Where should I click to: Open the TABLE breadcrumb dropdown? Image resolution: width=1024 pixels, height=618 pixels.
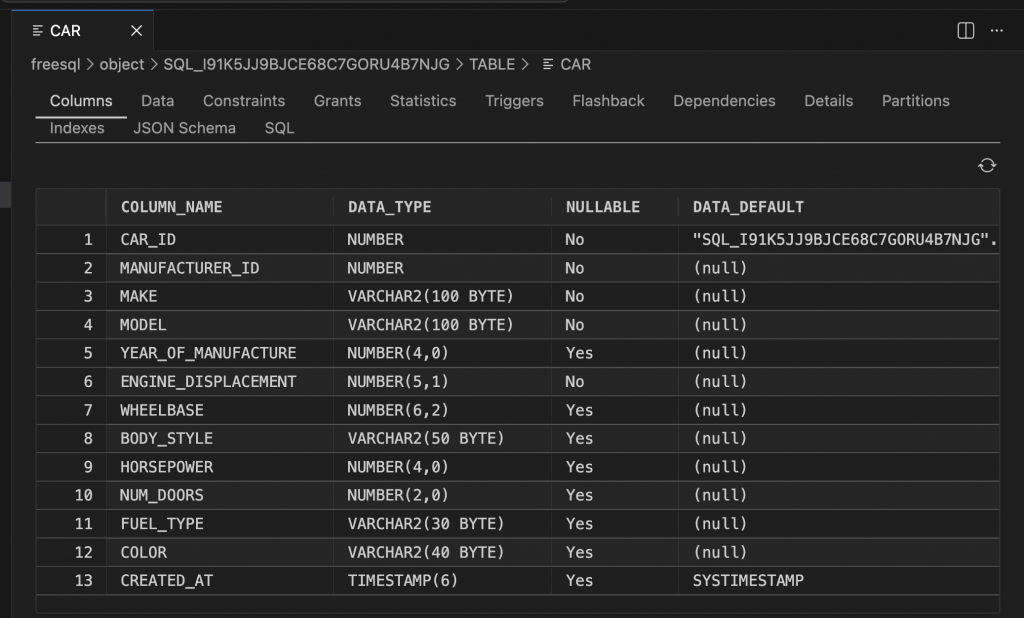494,64
